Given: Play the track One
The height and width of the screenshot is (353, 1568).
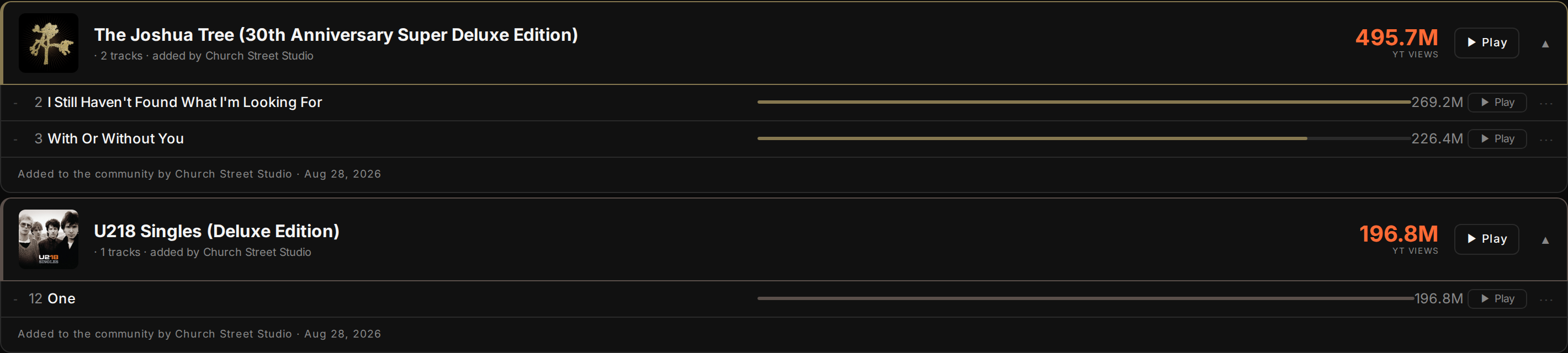Looking at the screenshot, I should click(1497, 298).
